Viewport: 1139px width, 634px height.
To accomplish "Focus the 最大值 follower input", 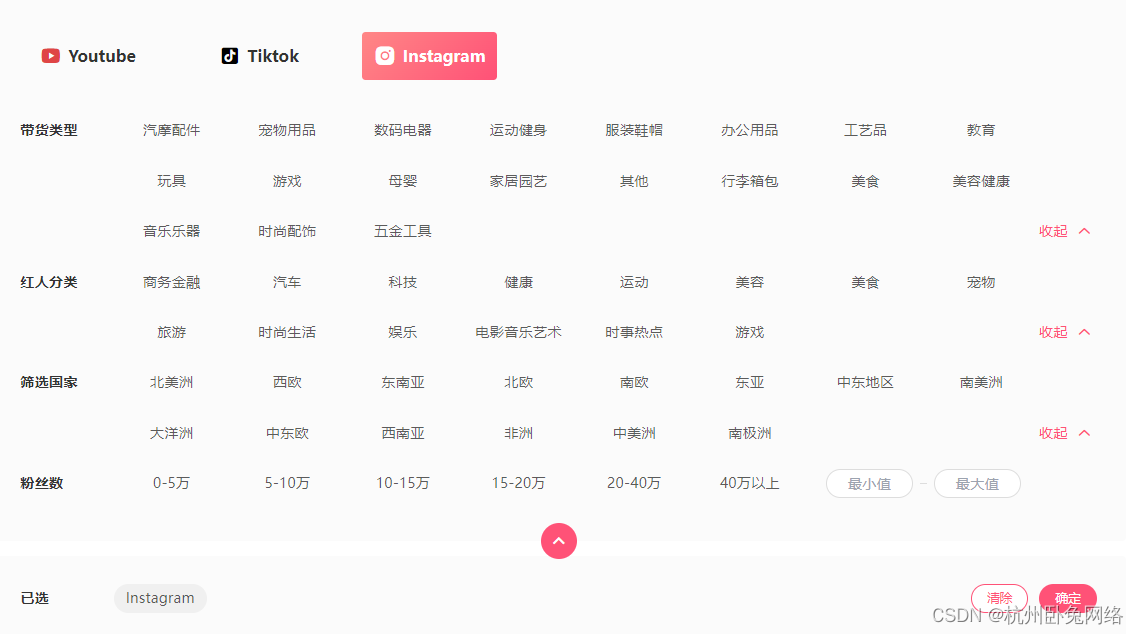I will tap(977, 484).
